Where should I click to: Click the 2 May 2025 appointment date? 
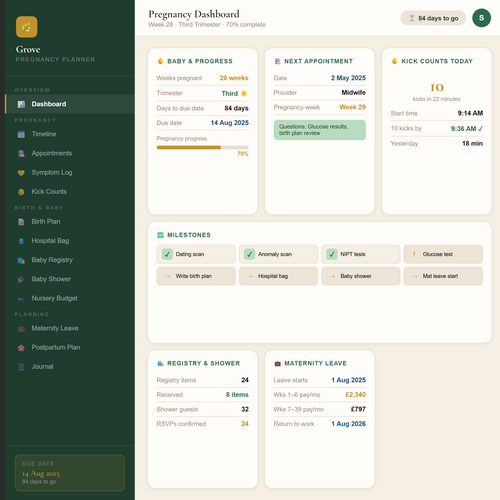pos(348,78)
